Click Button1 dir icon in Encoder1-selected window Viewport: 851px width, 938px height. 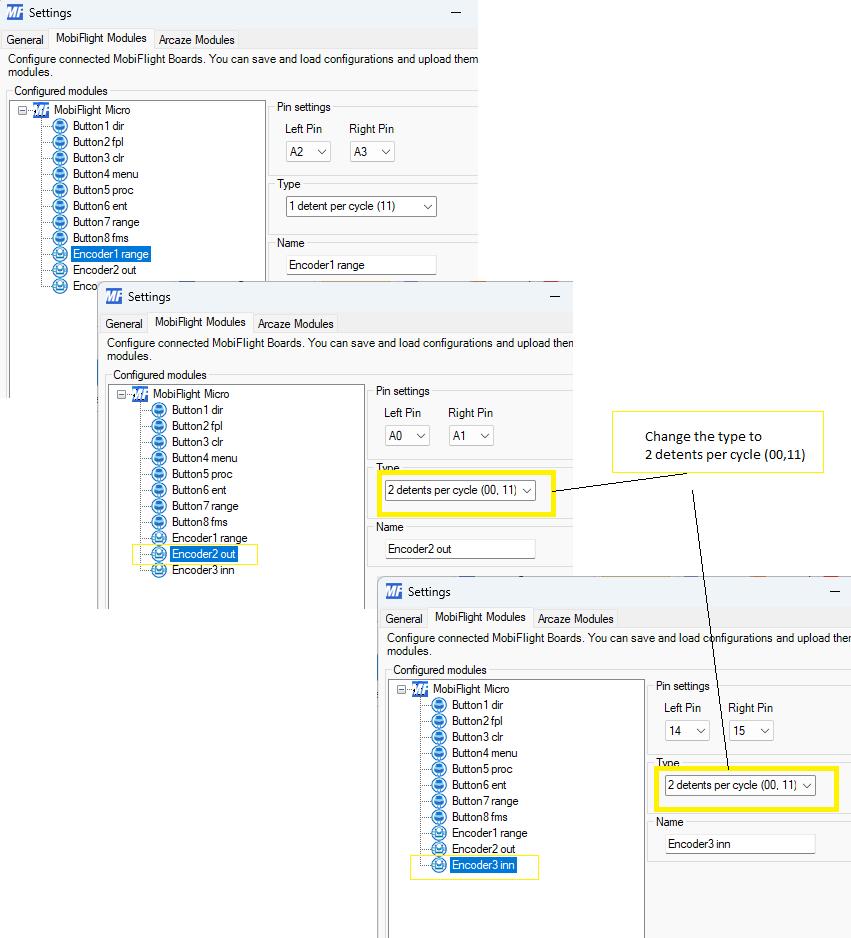point(60,126)
